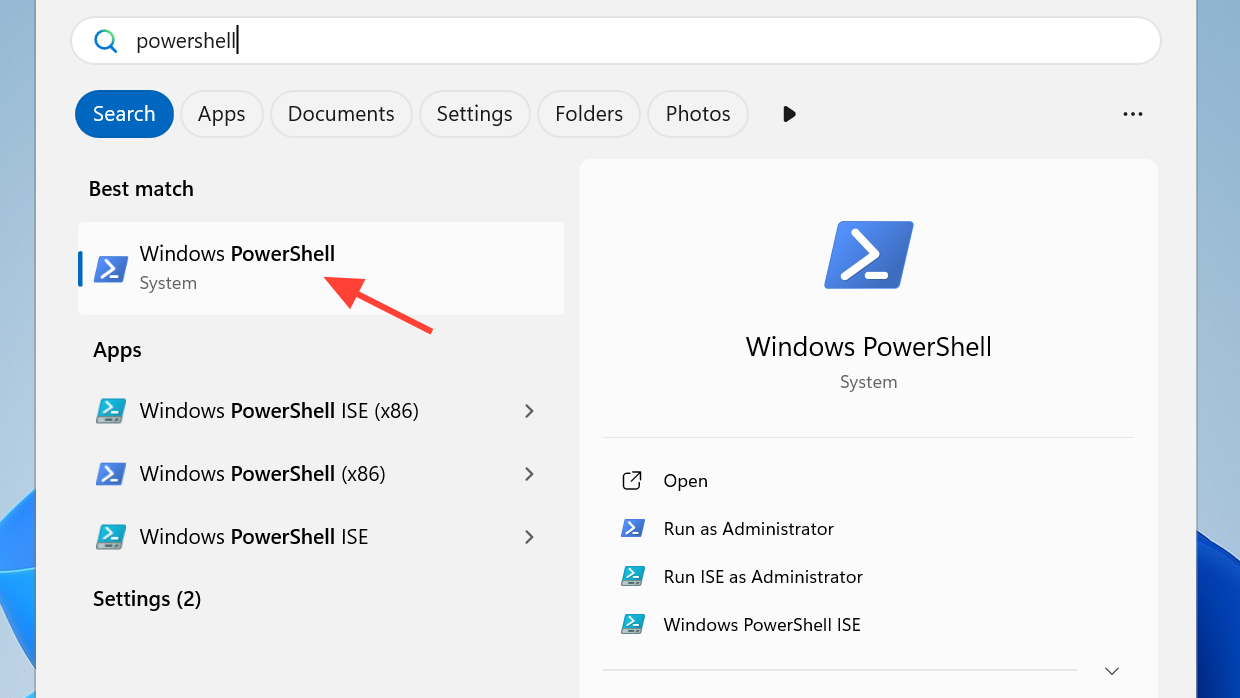Image resolution: width=1240 pixels, height=698 pixels.
Task: Click the PowerShell icon in Best match
Action: tap(110, 269)
